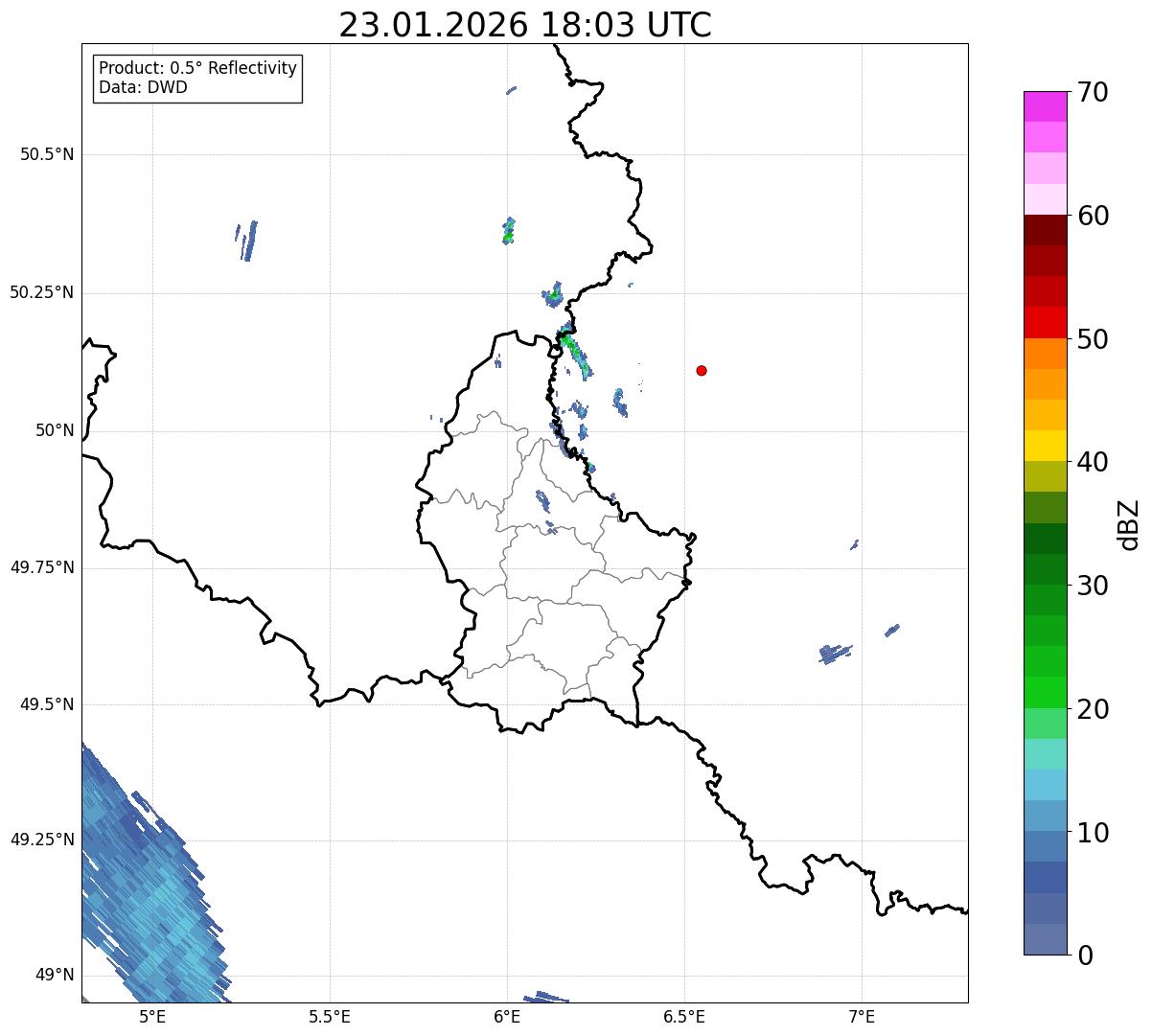Click the 'Product: 0.5° Reflectivity' label
The width and height of the screenshot is (1152, 1036).
coord(197,68)
